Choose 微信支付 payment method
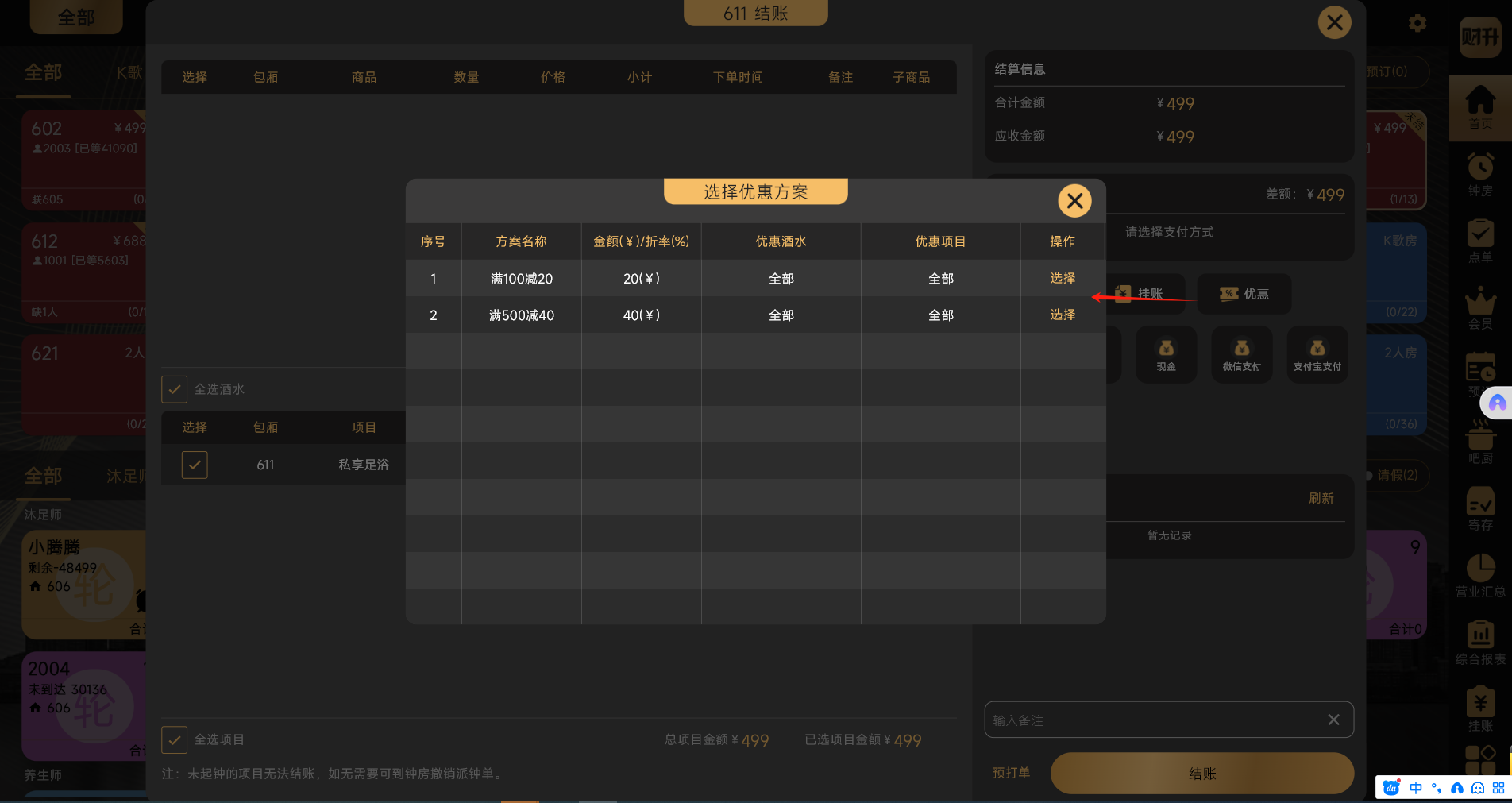This screenshot has height=803, width=1512. coord(1241,354)
